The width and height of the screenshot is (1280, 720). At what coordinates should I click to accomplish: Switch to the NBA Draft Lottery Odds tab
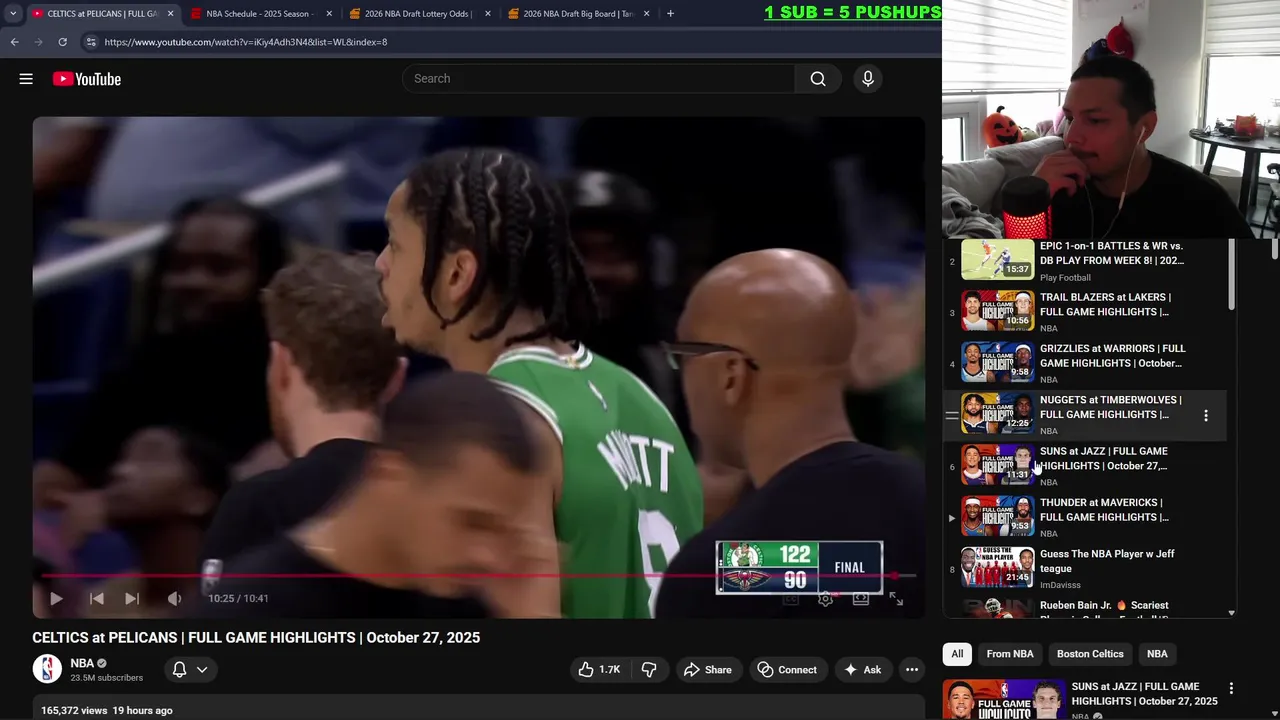click(x=418, y=14)
